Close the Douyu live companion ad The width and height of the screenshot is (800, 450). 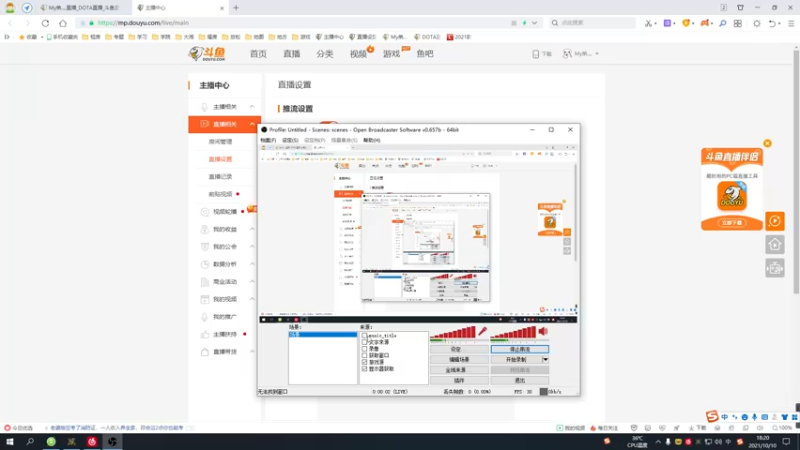(x=767, y=143)
